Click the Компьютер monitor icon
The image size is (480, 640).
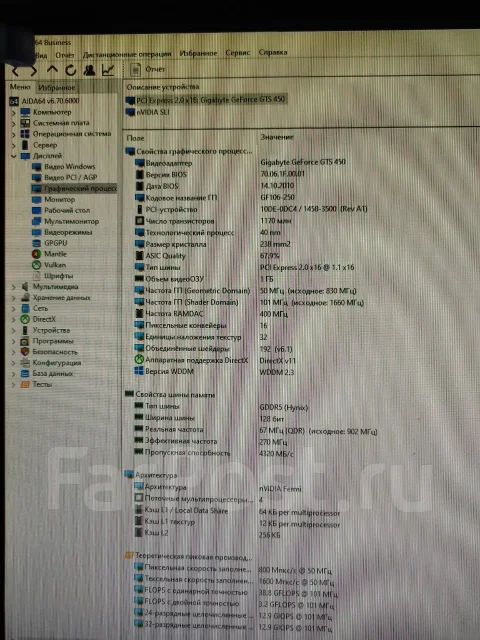point(25,112)
